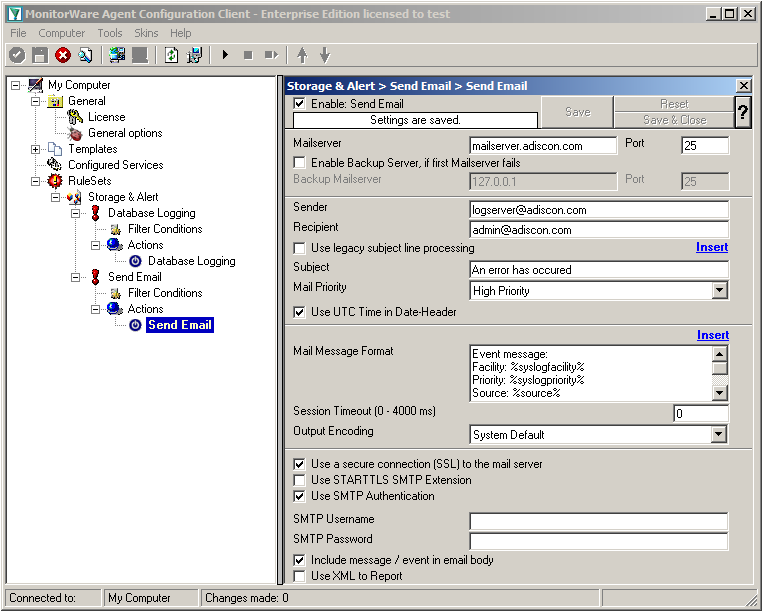Move item up with the arrow icon
The width and height of the screenshot is (763, 612).
[302, 55]
